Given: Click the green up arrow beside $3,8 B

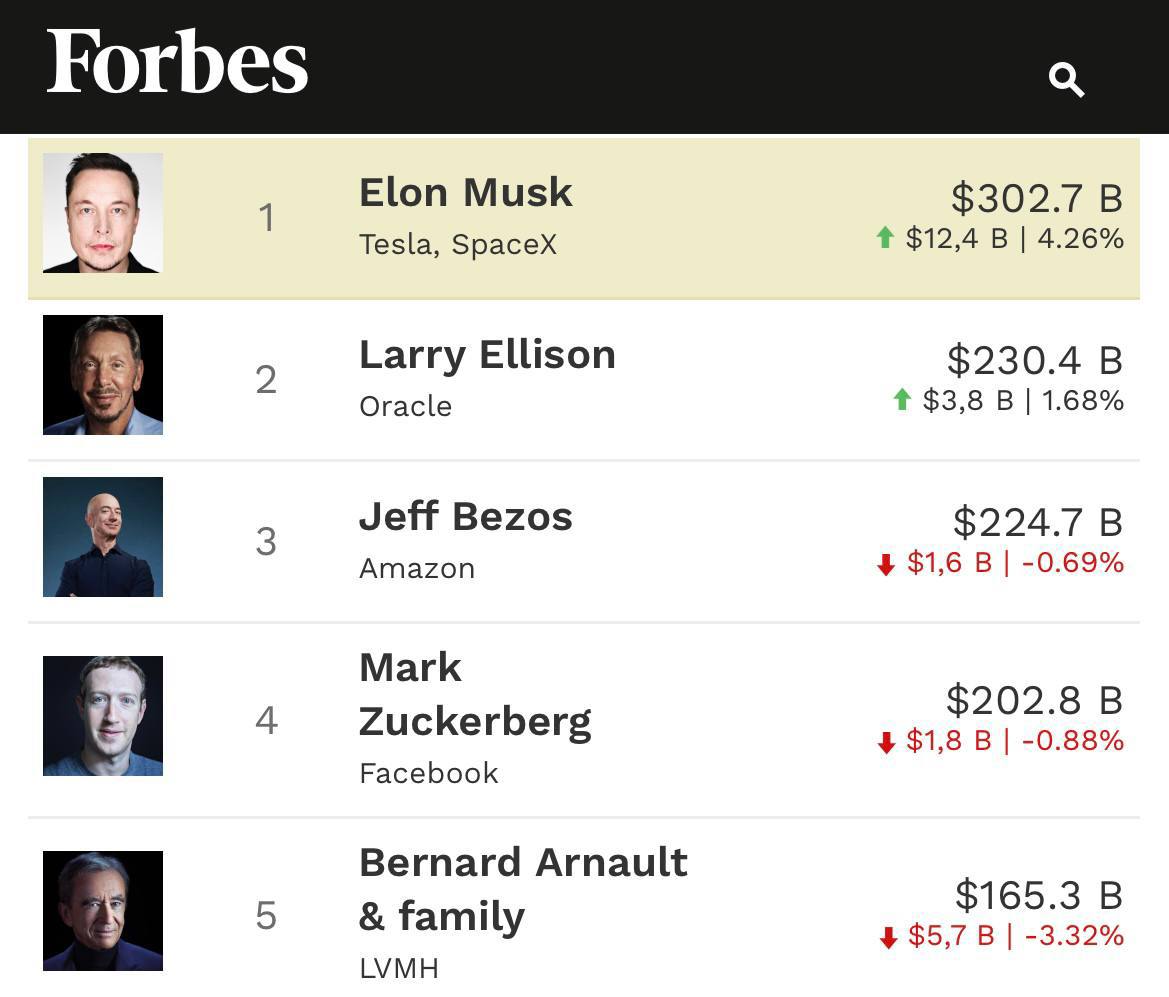Looking at the screenshot, I should coord(902,400).
